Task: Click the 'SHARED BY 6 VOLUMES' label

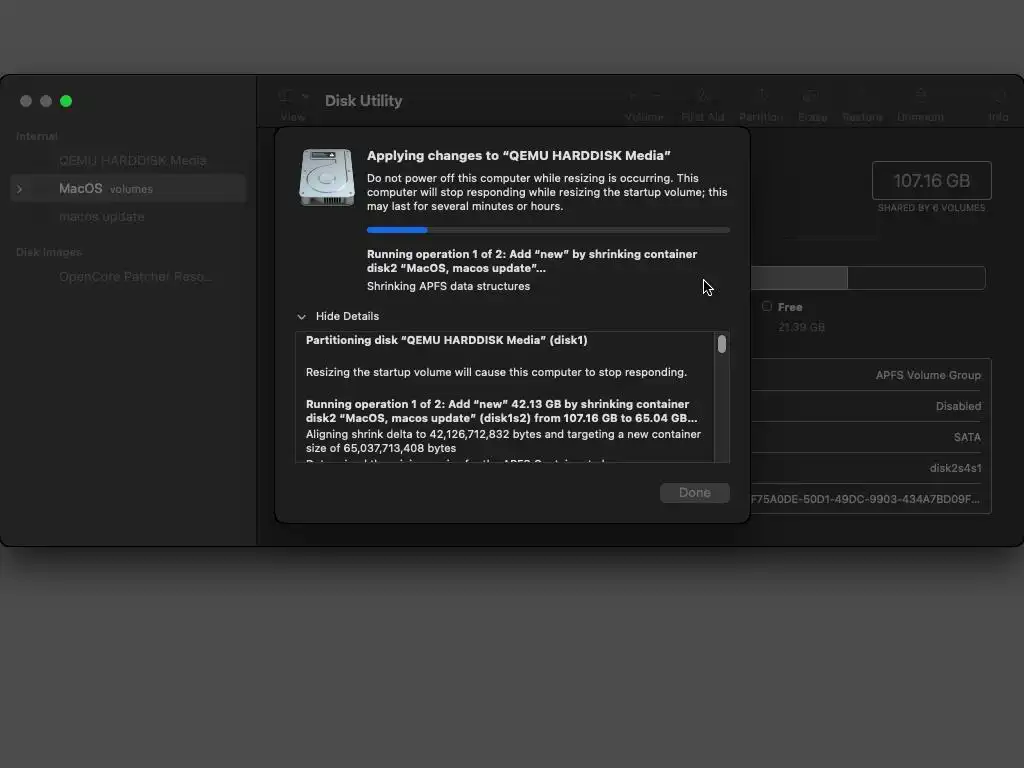Action: pyautogui.click(x=931, y=208)
